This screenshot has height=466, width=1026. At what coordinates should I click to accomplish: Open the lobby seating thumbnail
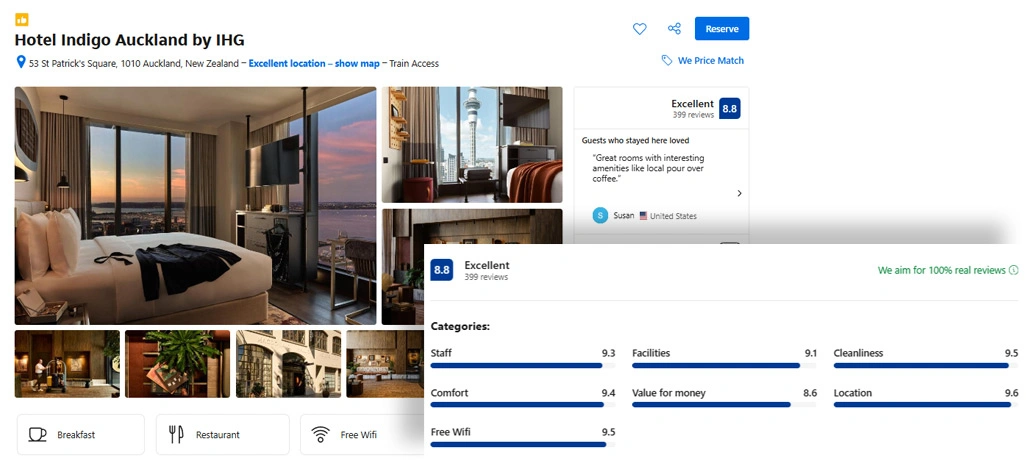tap(385, 364)
